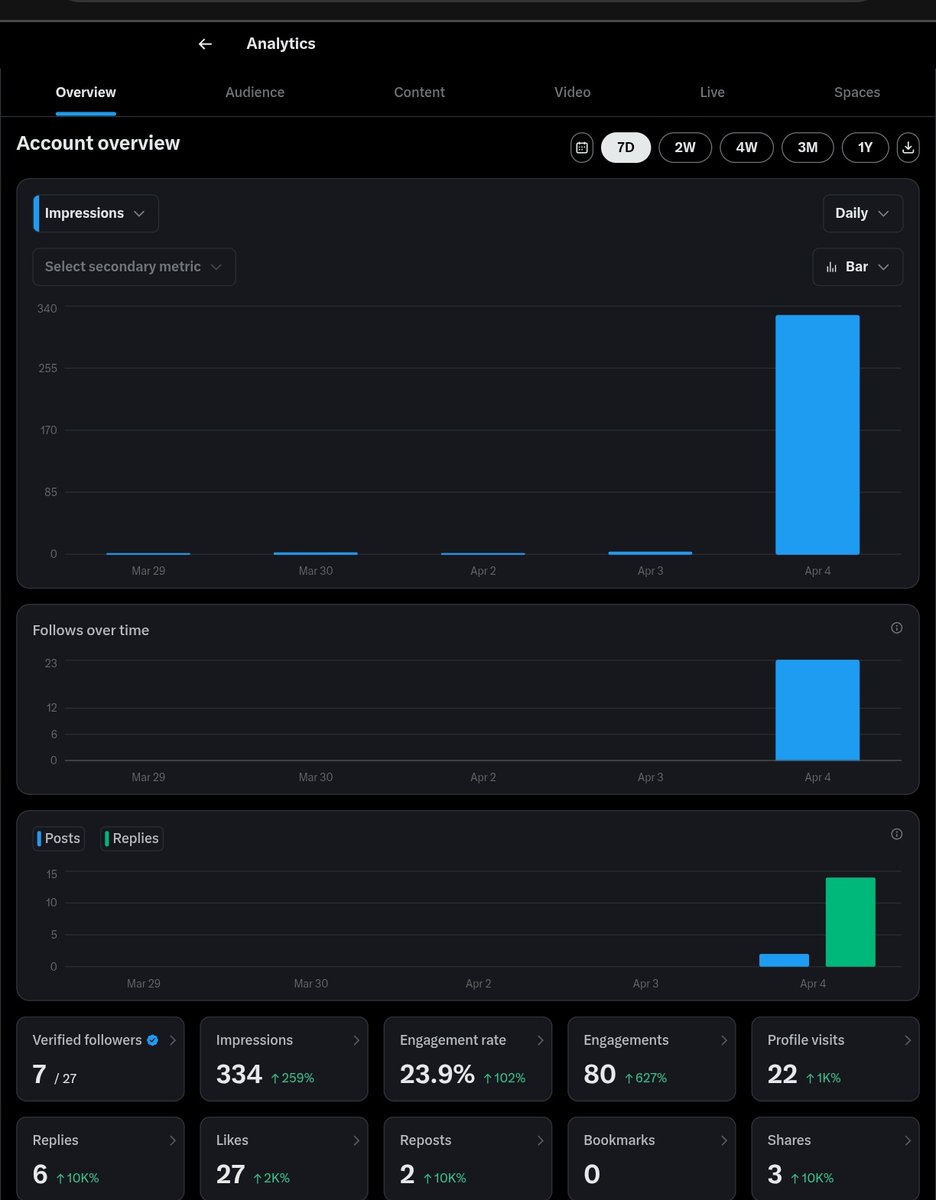Open the Engagement rate 23.9% card
936x1200 pixels.
pos(468,1059)
